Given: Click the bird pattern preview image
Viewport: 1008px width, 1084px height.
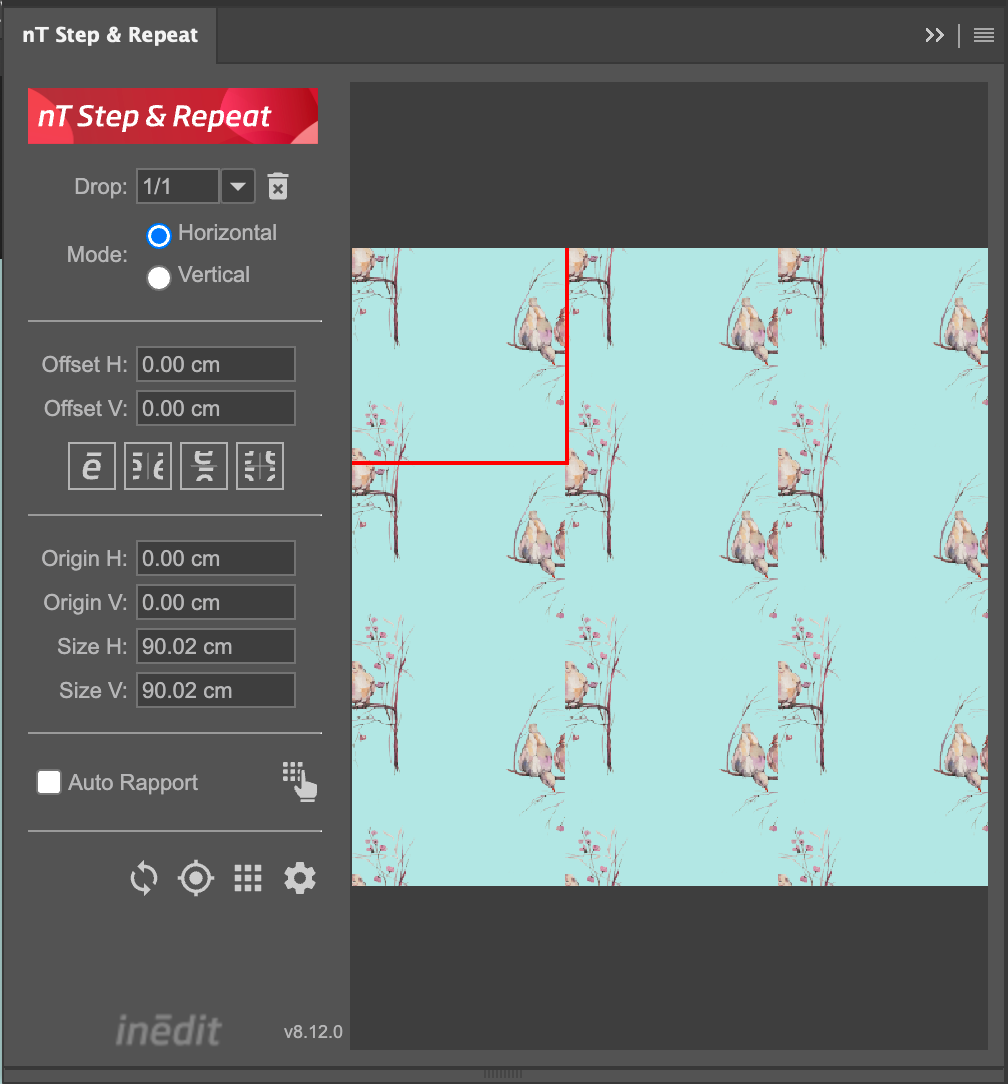Looking at the screenshot, I should [x=669, y=567].
